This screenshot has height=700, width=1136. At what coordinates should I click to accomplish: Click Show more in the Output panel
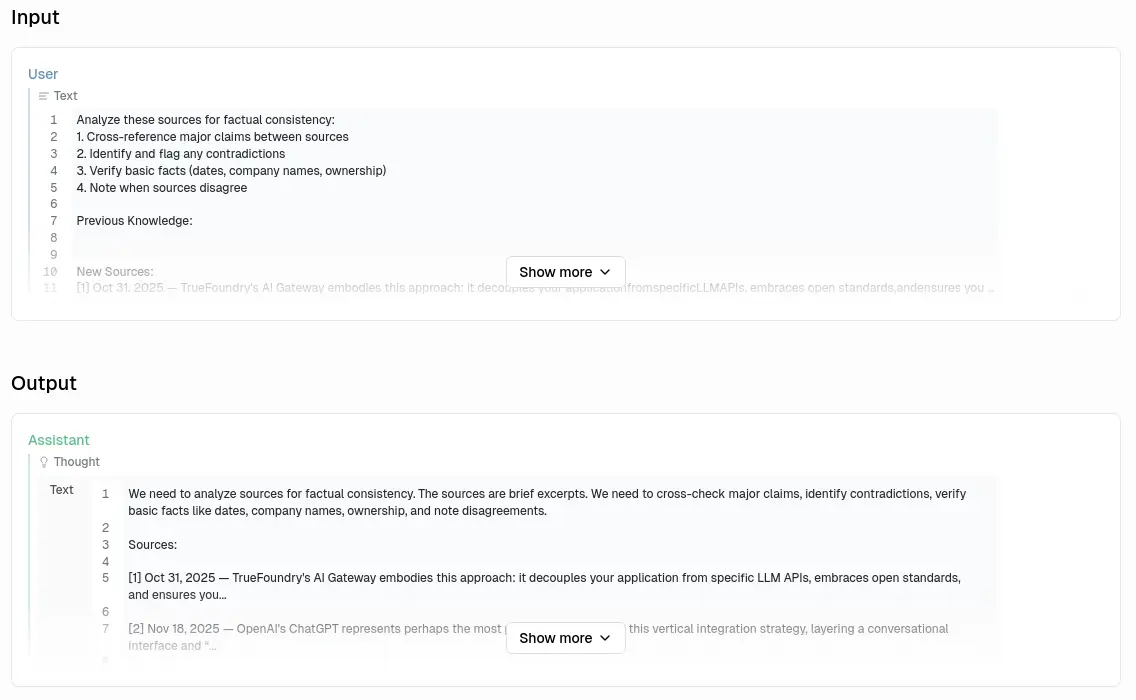[556, 638]
